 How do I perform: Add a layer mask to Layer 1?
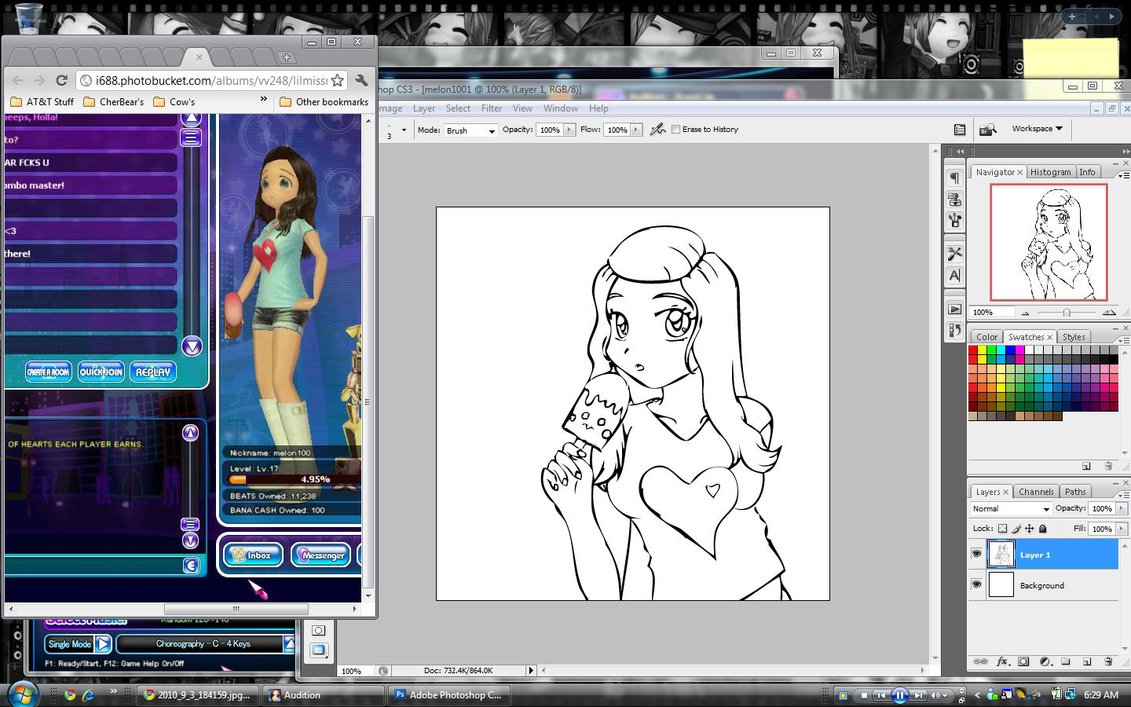pyautogui.click(x=1023, y=662)
